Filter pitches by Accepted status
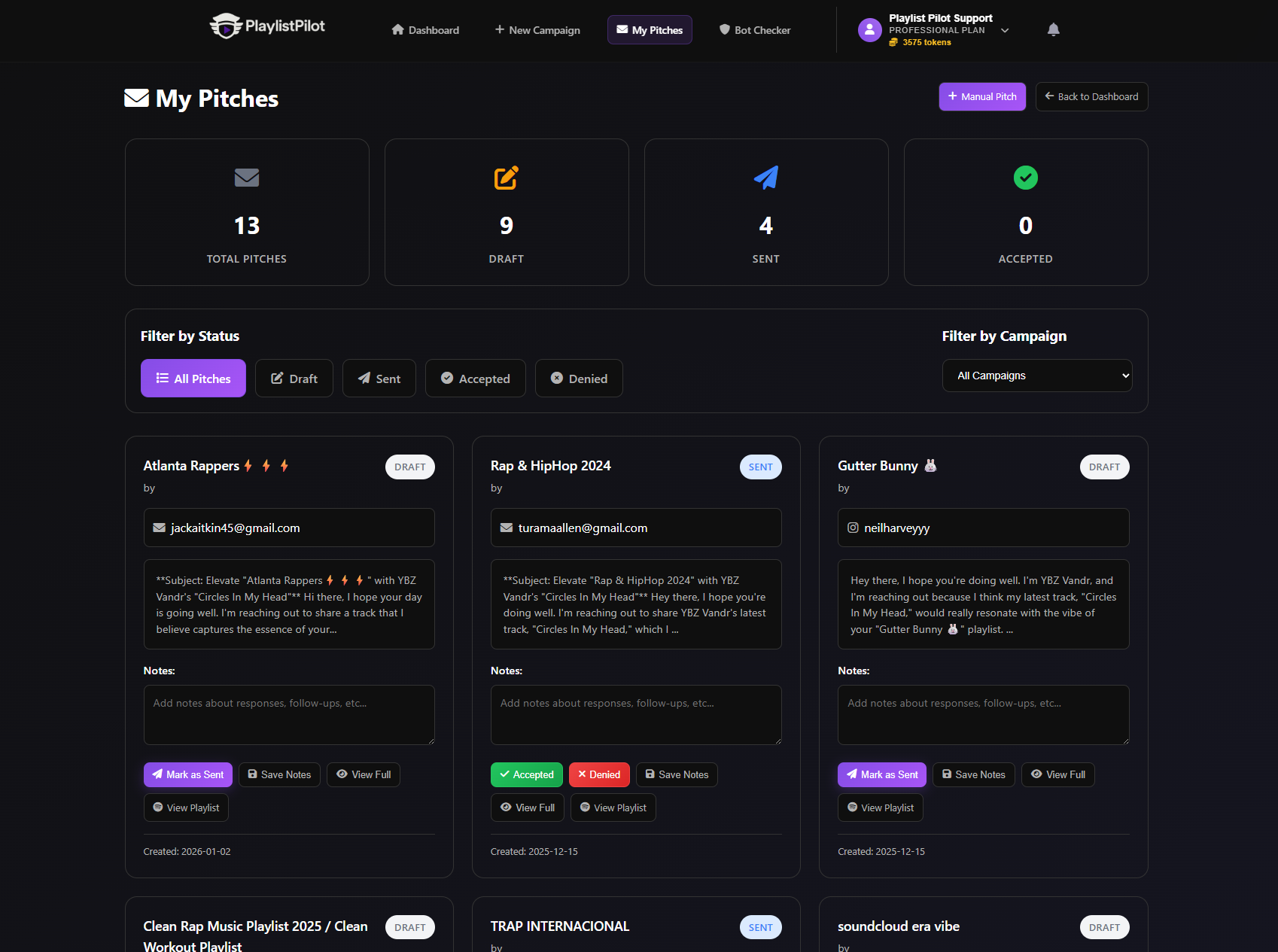1278x952 pixels. (475, 378)
